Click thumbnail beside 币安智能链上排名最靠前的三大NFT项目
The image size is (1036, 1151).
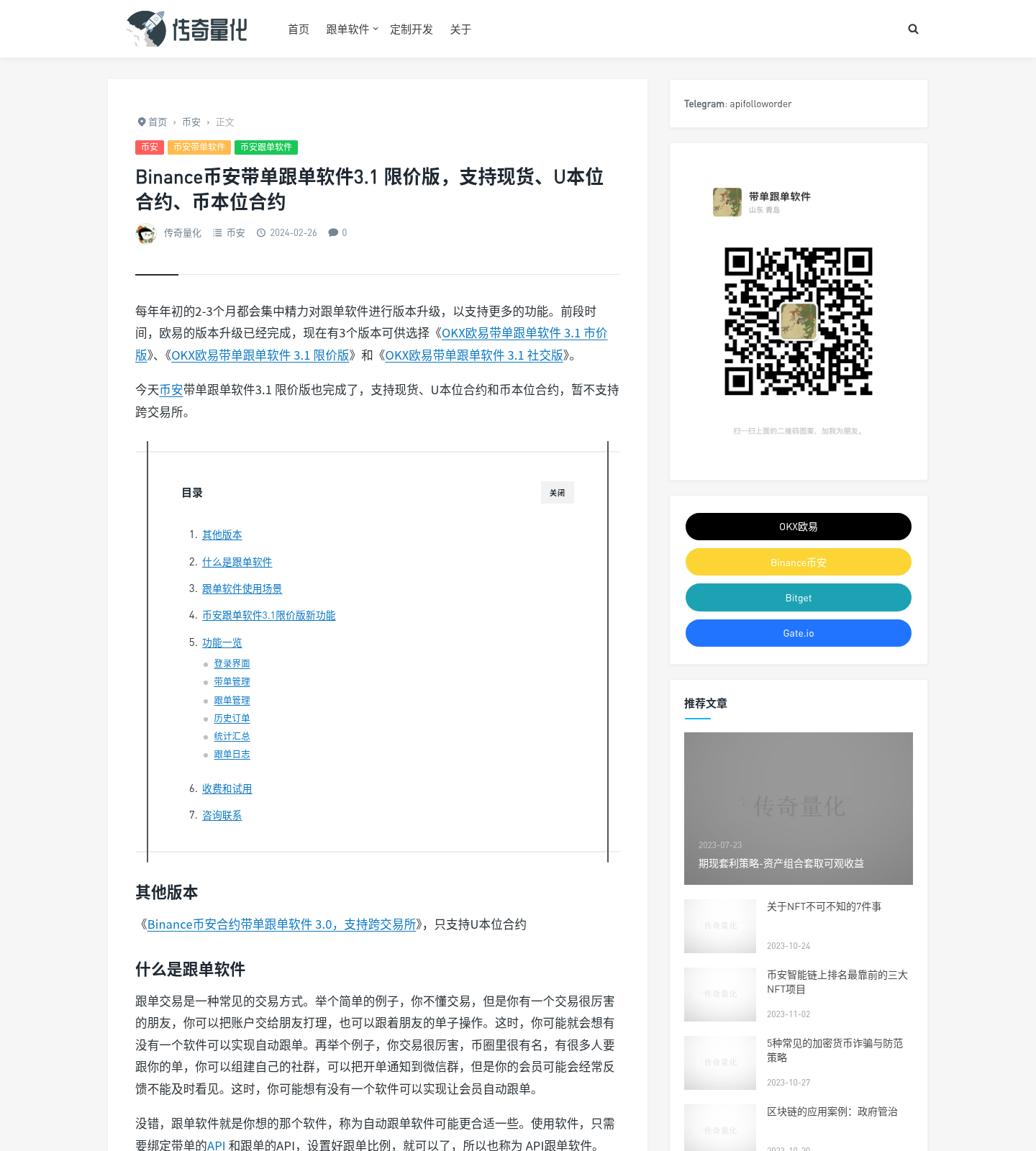[720, 994]
